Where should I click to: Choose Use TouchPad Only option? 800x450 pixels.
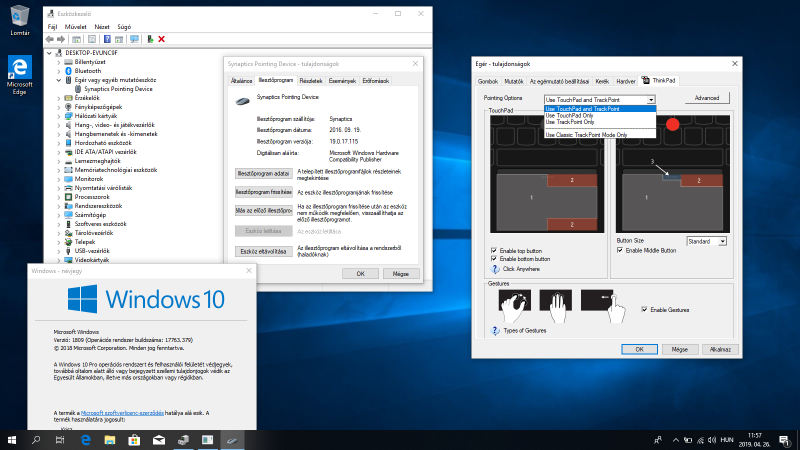[599, 115]
